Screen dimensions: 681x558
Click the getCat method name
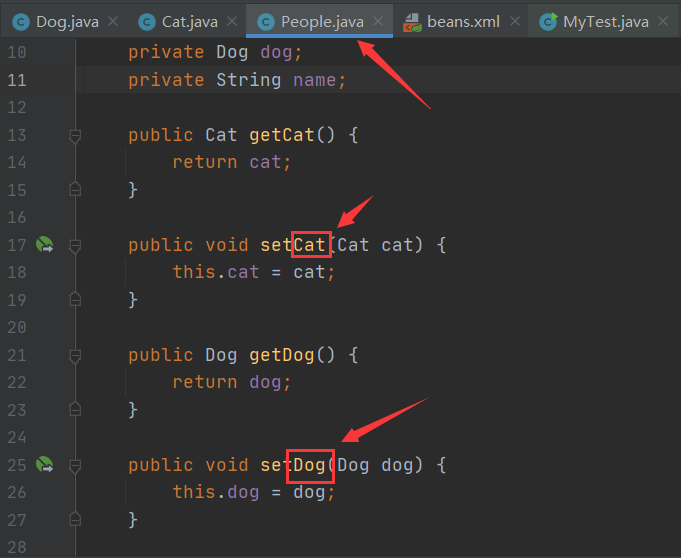(281, 135)
